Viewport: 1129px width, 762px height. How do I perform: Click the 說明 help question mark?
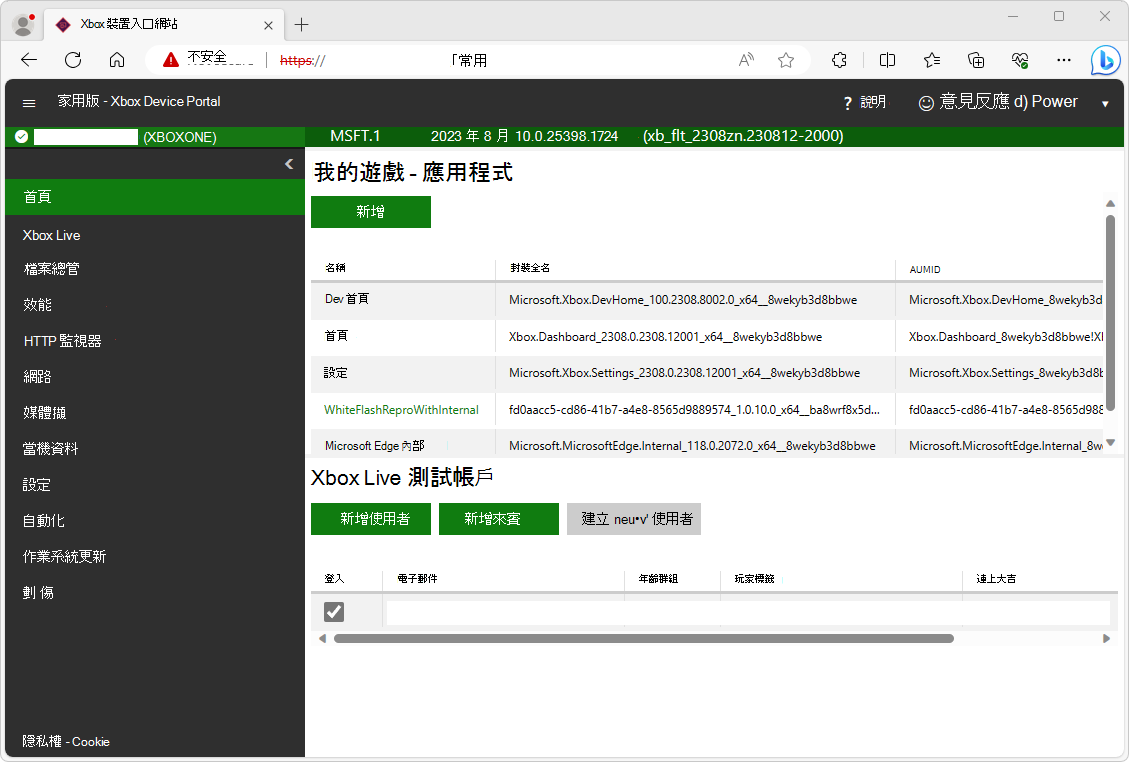coord(847,103)
